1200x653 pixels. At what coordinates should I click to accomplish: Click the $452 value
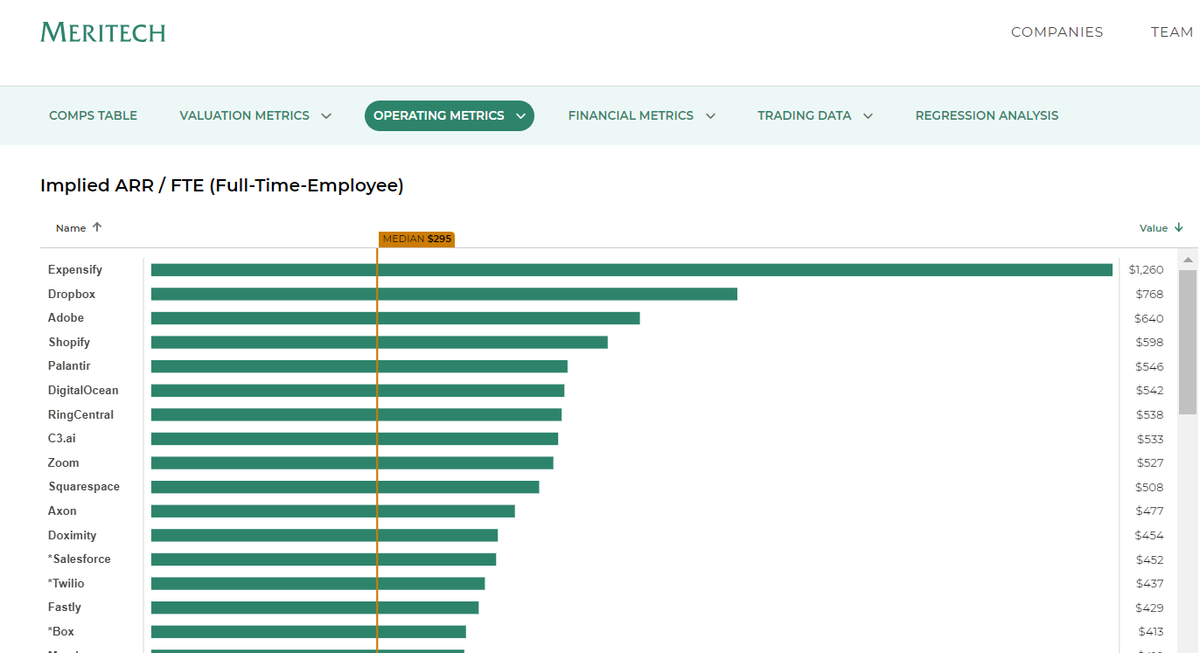coord(1150,559)
